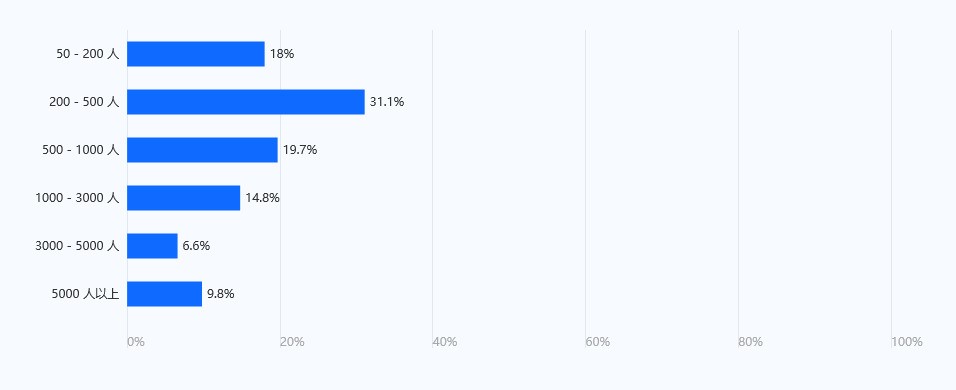Click the 3000 - 5000 人 bar
956x390 pixels.
tap(152, 246)
